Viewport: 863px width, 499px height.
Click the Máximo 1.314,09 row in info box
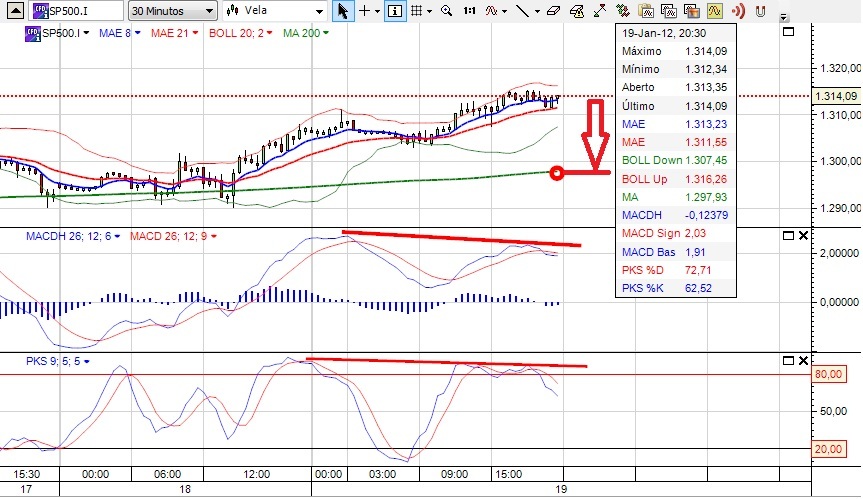click(x=675, y=51)
